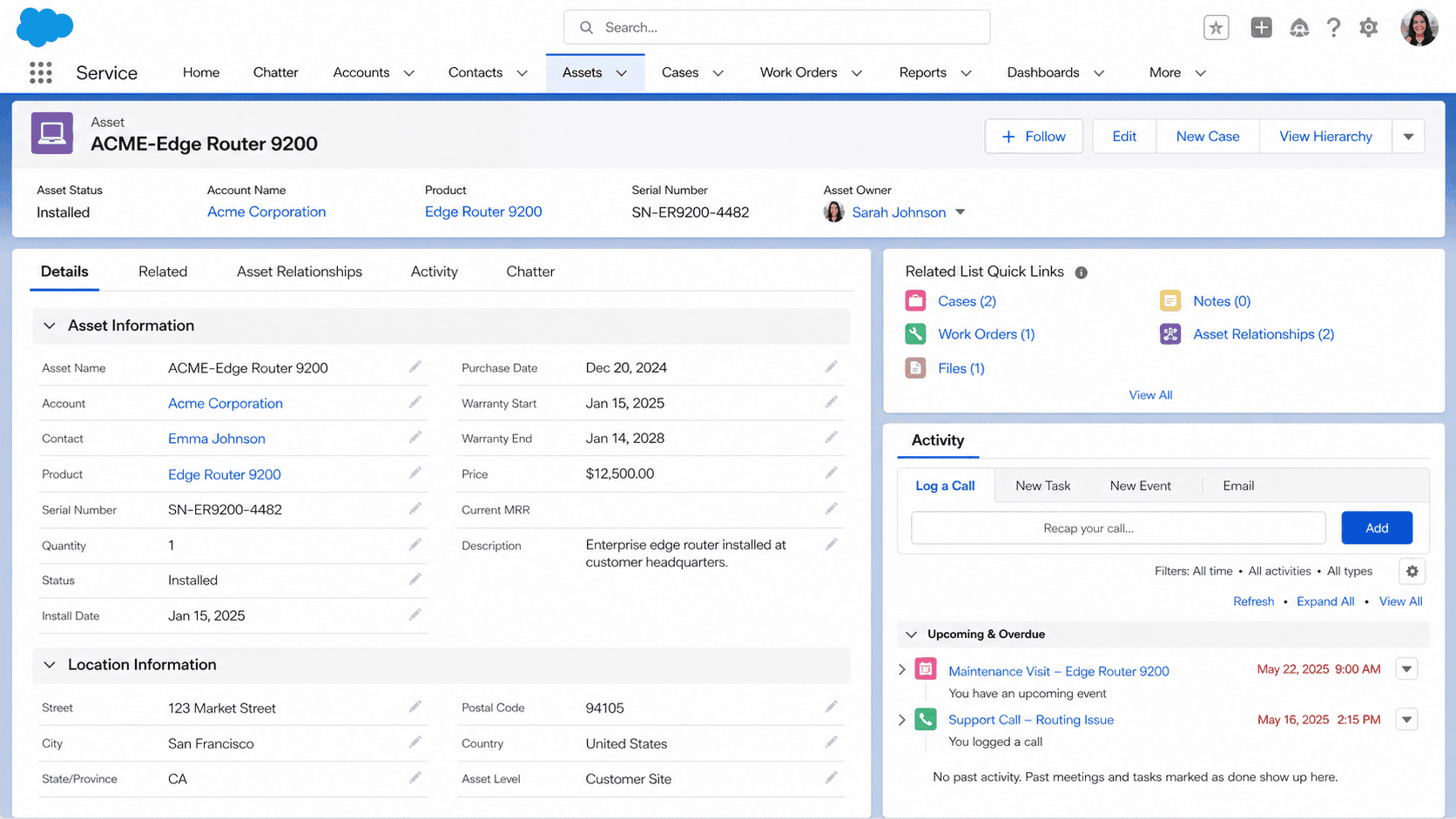Select the Email activity tab
This screenshot has height=819, width=1456.
(1238, 486)
